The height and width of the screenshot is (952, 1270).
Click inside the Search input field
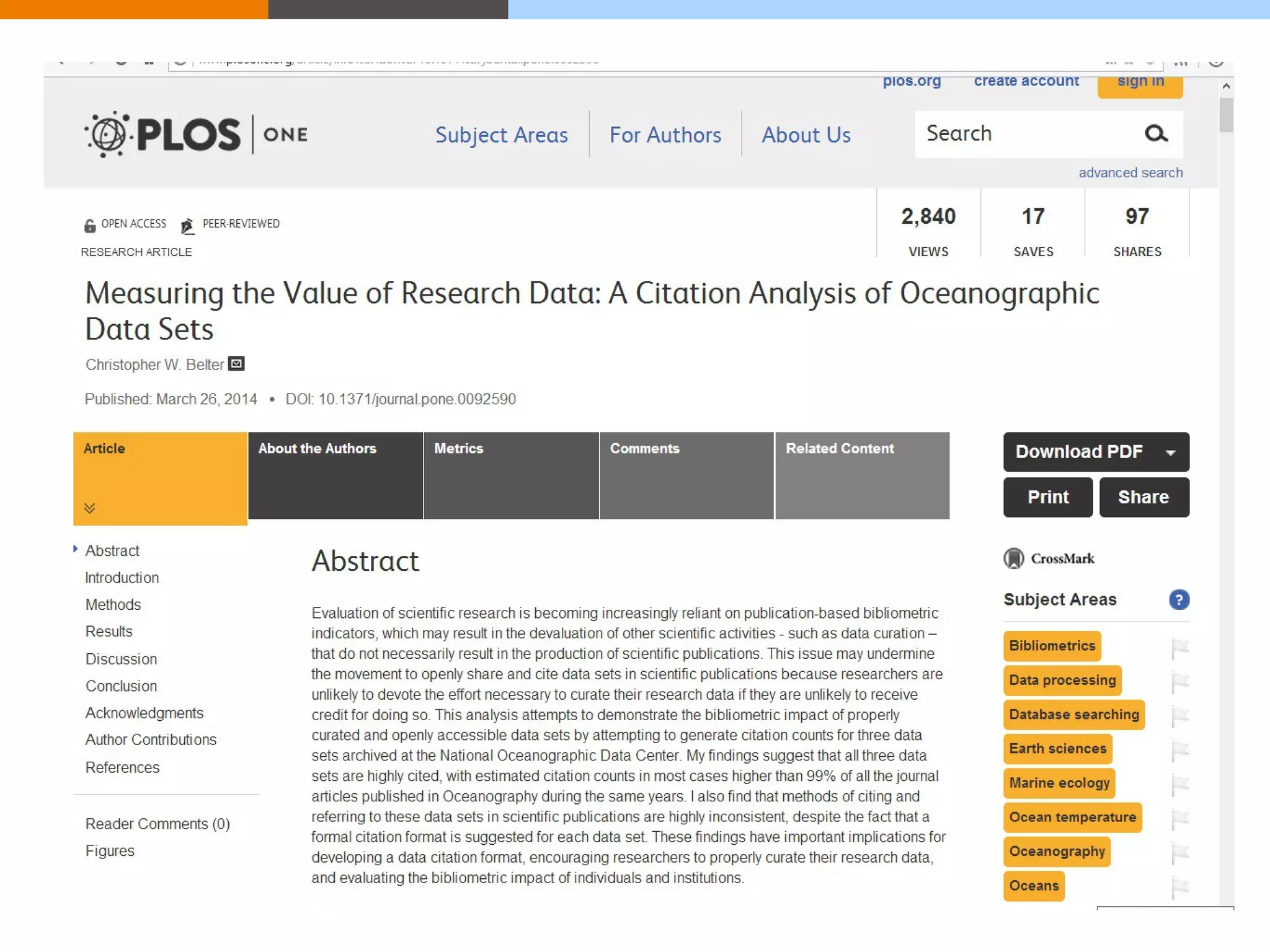(x=1023, y=134)
